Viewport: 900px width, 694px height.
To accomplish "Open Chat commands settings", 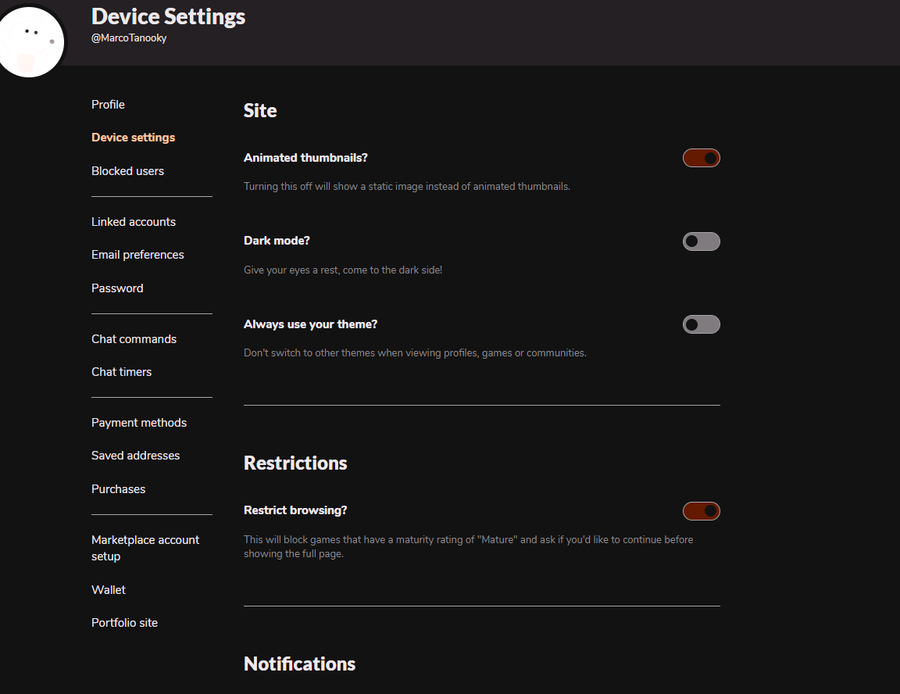I will pyautogui.click(x=134, y=339).
